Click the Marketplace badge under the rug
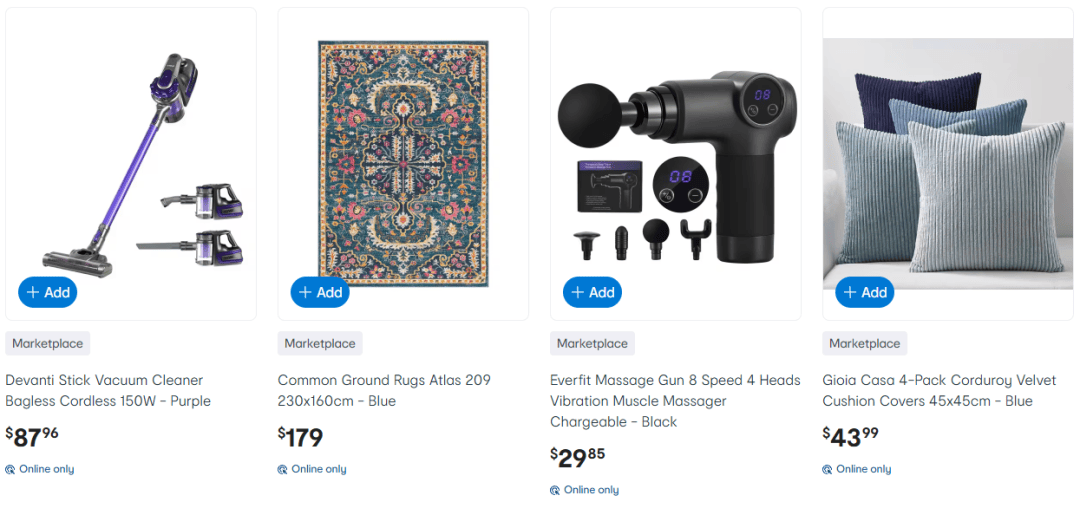Viewport: 1080px width, 515px height. (x=320, y=344)
